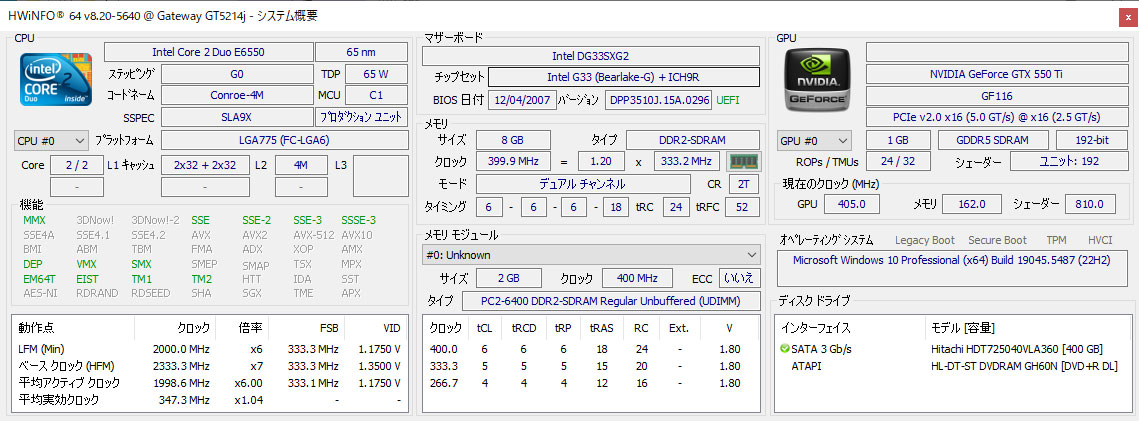The width and height of the screenshot is (1139, 421).
Task: Click the PC2-6400 DDR2-SDRAM module type field
Action: [x=611, y=301]
